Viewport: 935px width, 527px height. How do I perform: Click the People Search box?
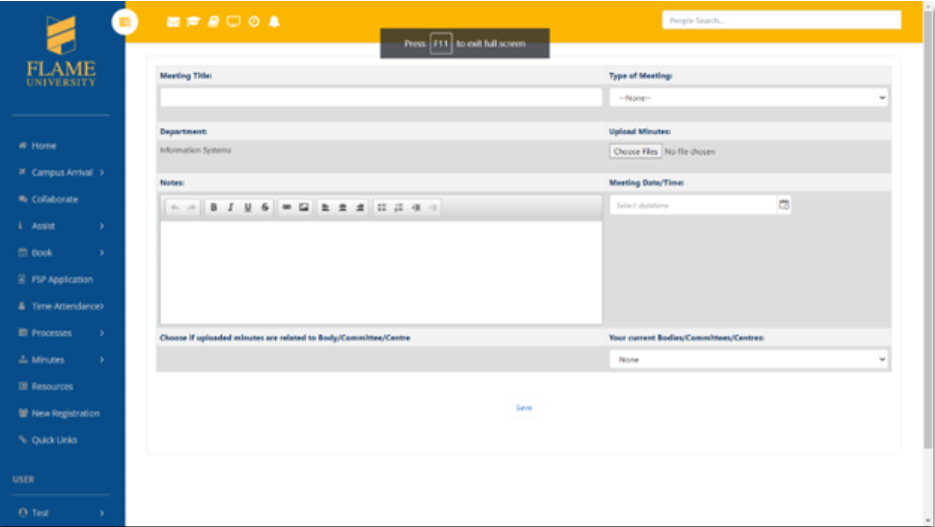pos(781,20)
